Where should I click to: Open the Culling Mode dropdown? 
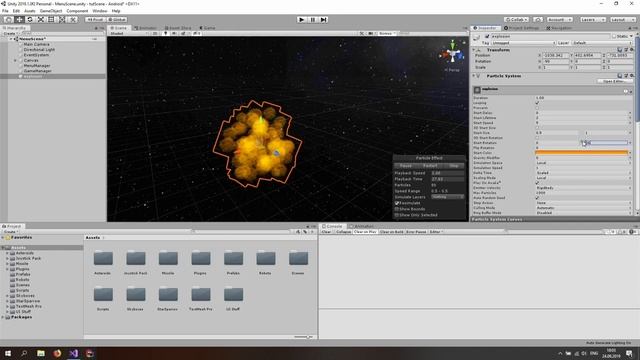(583, 208)
